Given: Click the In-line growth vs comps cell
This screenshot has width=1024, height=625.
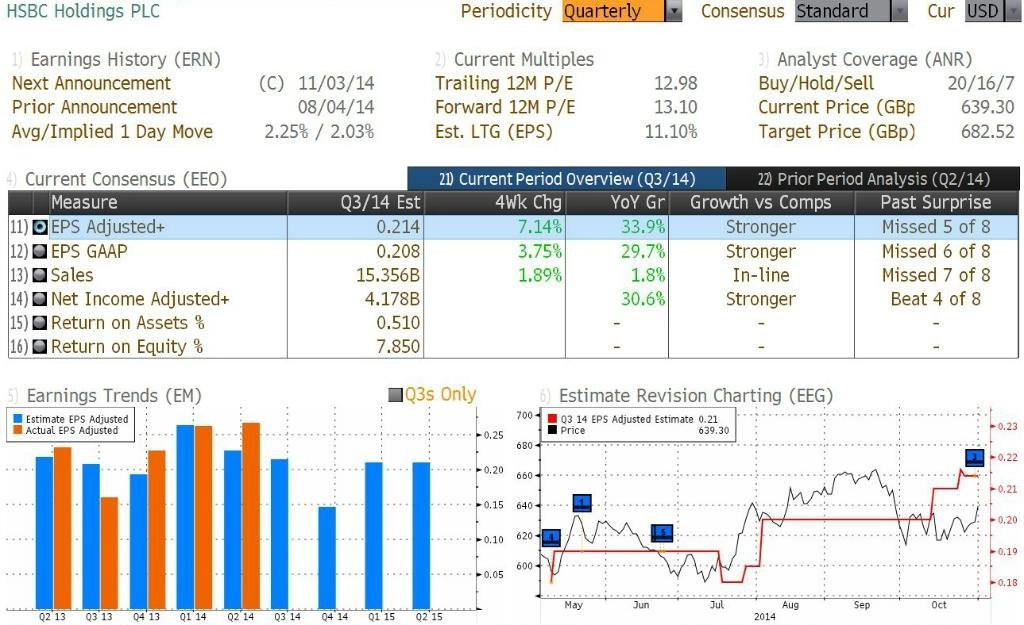Looking at the screenshot, I should 761,276.
